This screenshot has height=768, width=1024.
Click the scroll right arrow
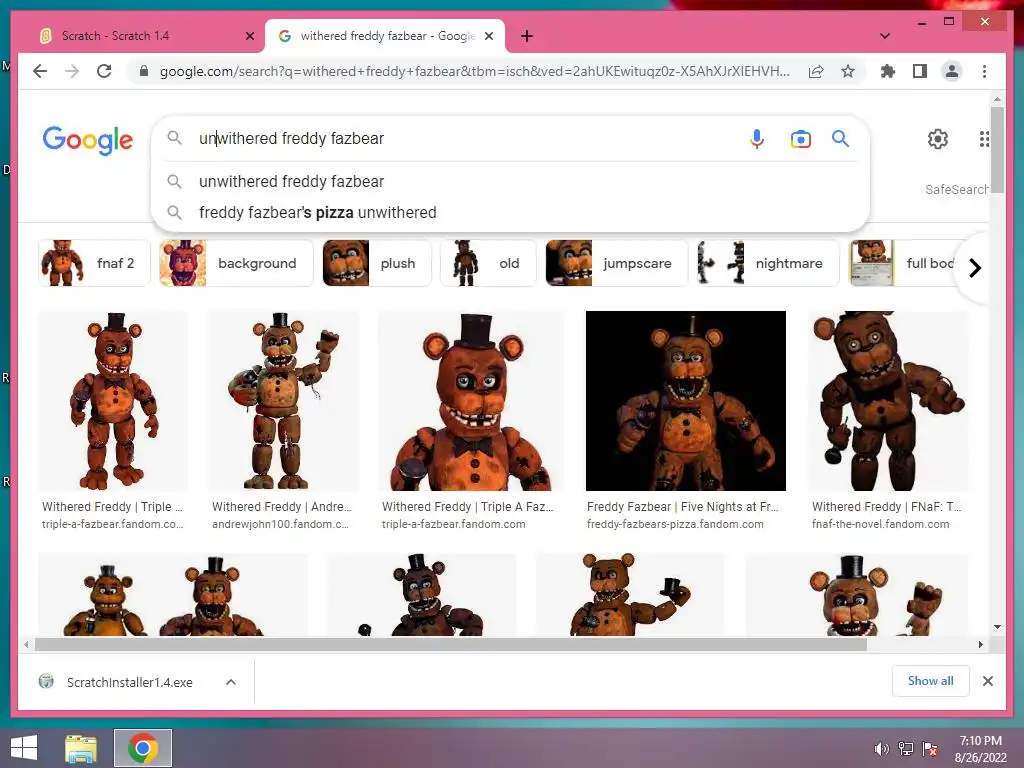pos(980,645)
